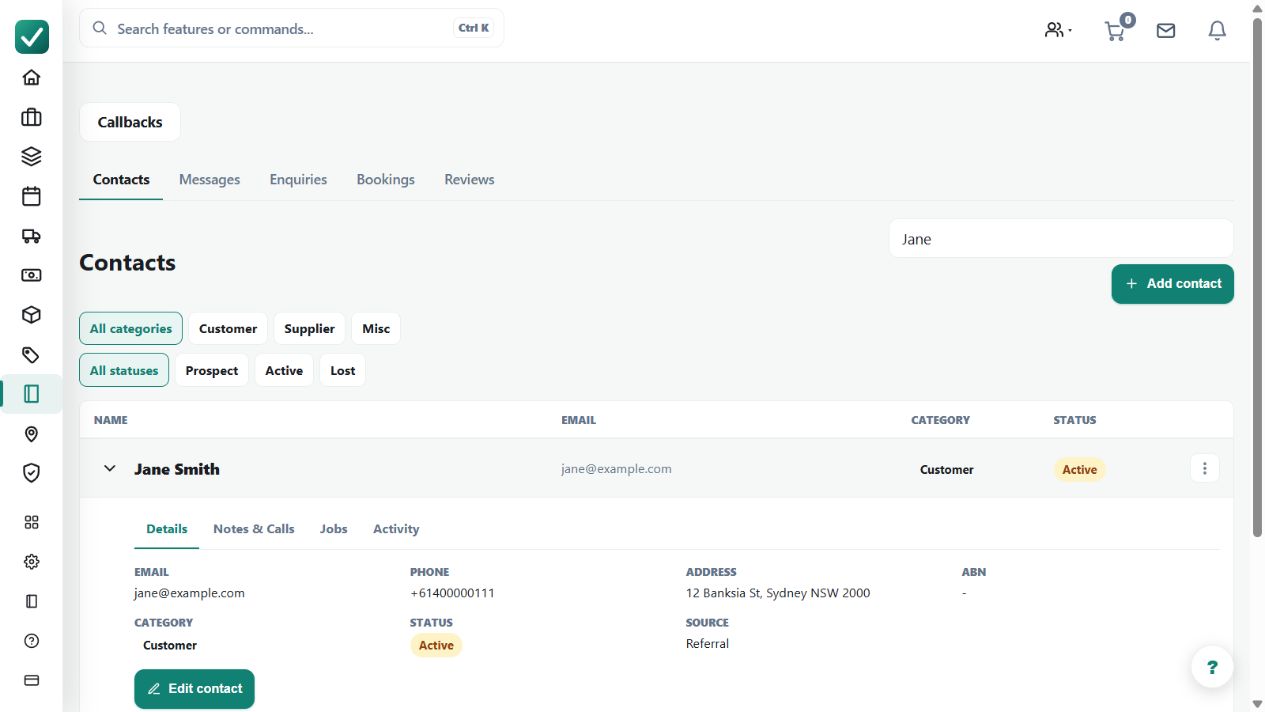The image size is (1265, 712).
Task: Open the users account dropdown in header
Action: tap(1058, 30)
